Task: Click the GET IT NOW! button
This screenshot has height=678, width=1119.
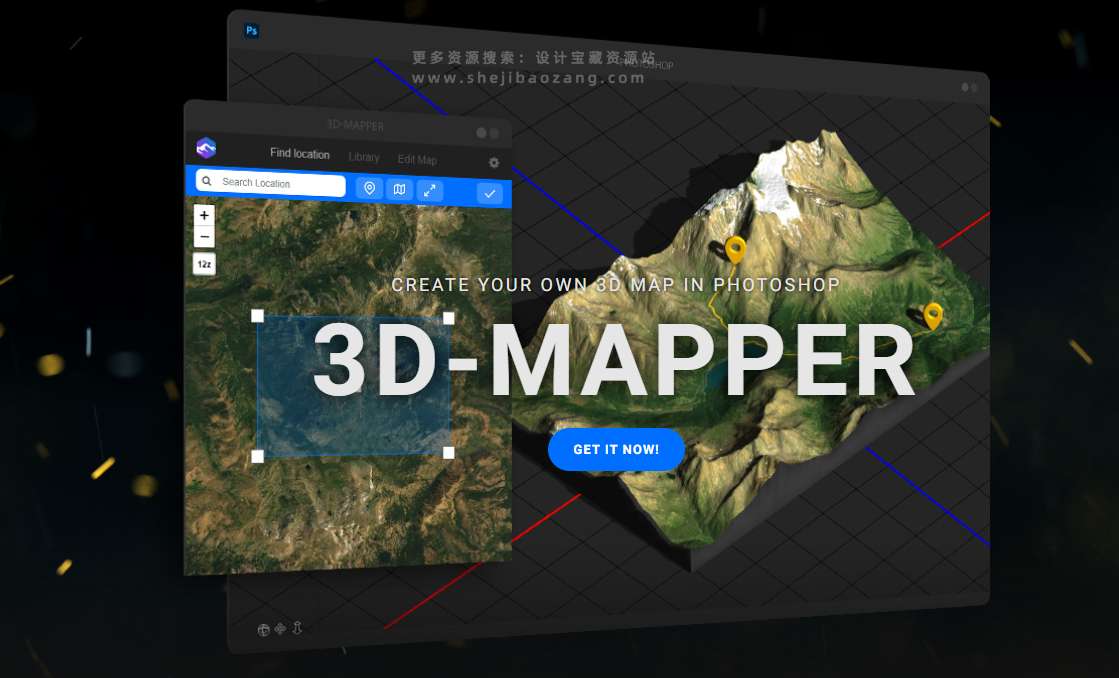Action: [x=617, y=450]
